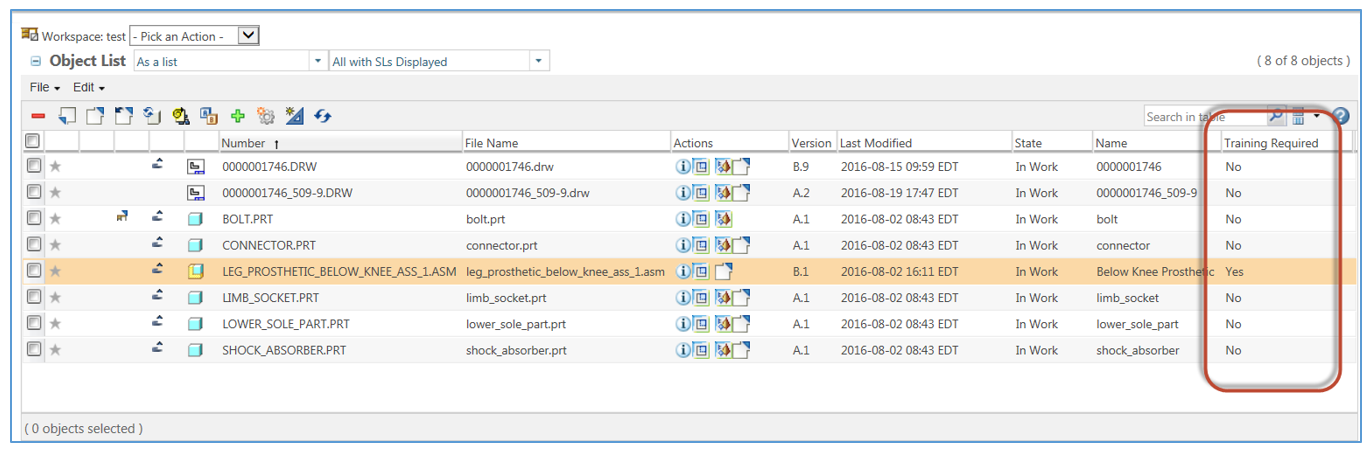
Task: Sort by the Version column header
Action: (x=811, y=143)
